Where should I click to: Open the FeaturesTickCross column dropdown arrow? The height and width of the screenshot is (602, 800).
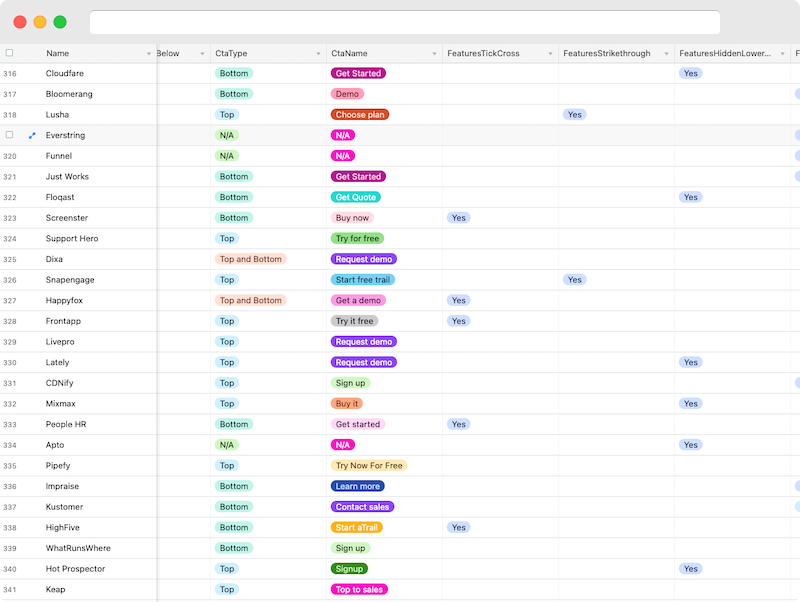[550, 54]
